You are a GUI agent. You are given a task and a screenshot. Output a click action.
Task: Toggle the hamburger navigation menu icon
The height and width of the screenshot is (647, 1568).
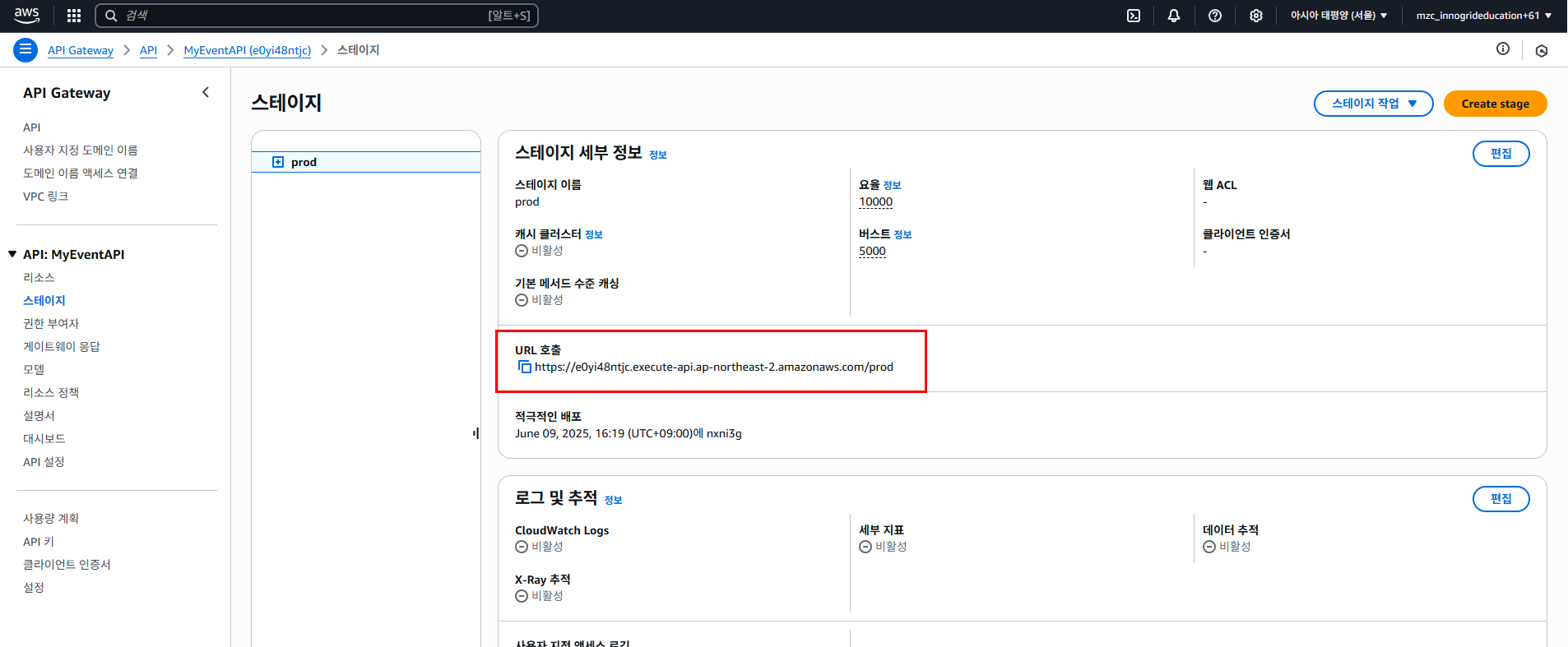click(26, 50)
